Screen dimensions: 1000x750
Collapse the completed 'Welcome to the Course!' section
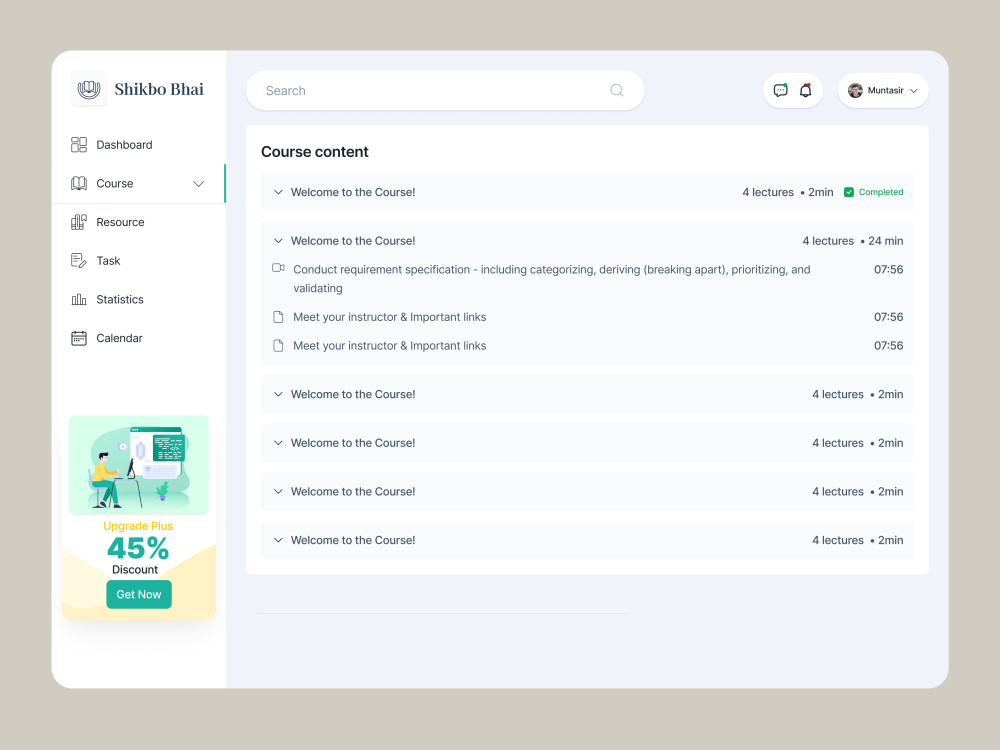click(278, 192)
